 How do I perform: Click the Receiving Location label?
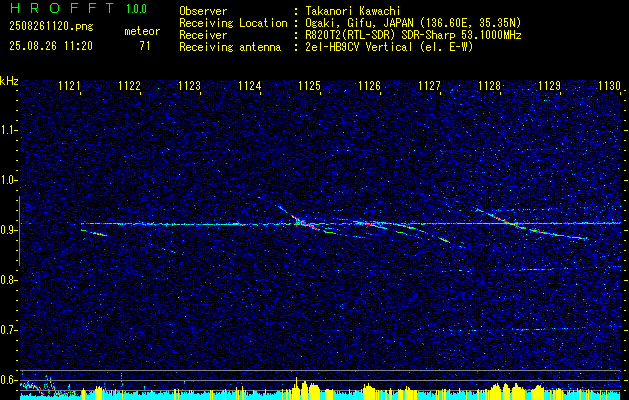pyautogui.click(x=233, y=23)
